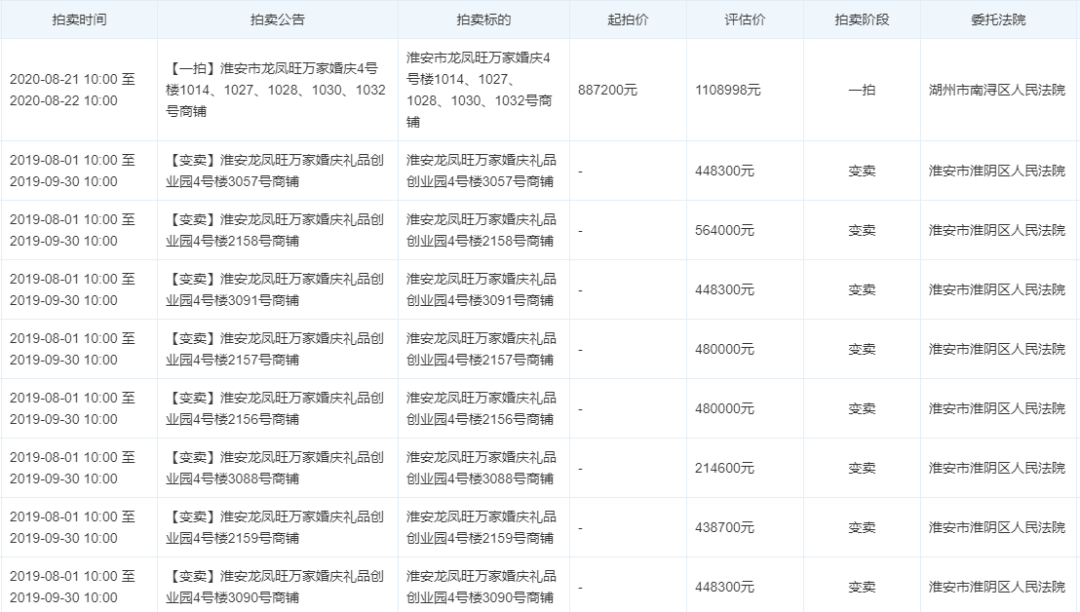Click 变卖 stage in the 3057号商铺 row
Viewport: 1080px width, 612px height.
(862, 171)
